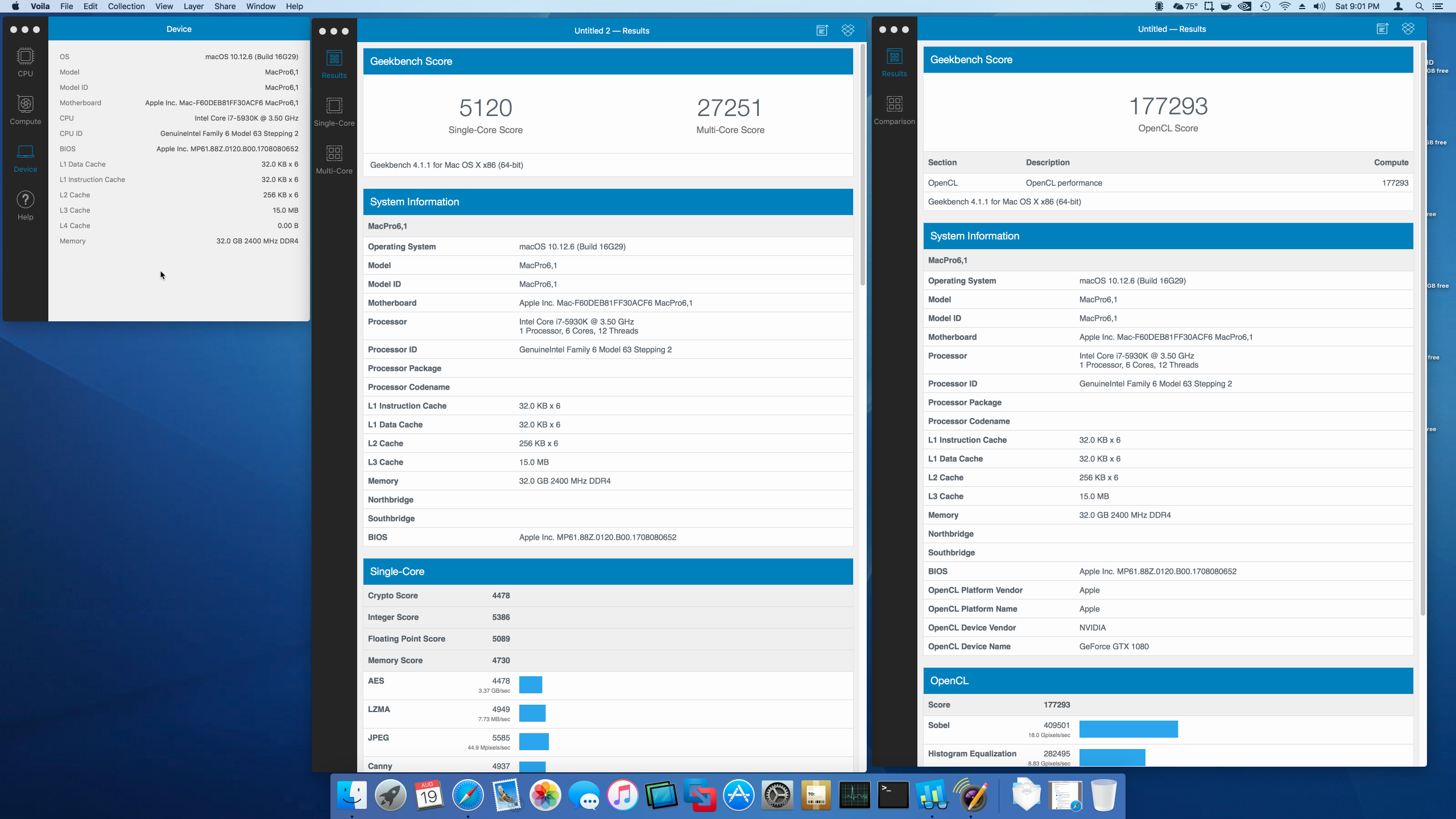Screen dimensions: 1456x819
Task: Click the volume icon in menu bar
Action: pos(1319,6)
